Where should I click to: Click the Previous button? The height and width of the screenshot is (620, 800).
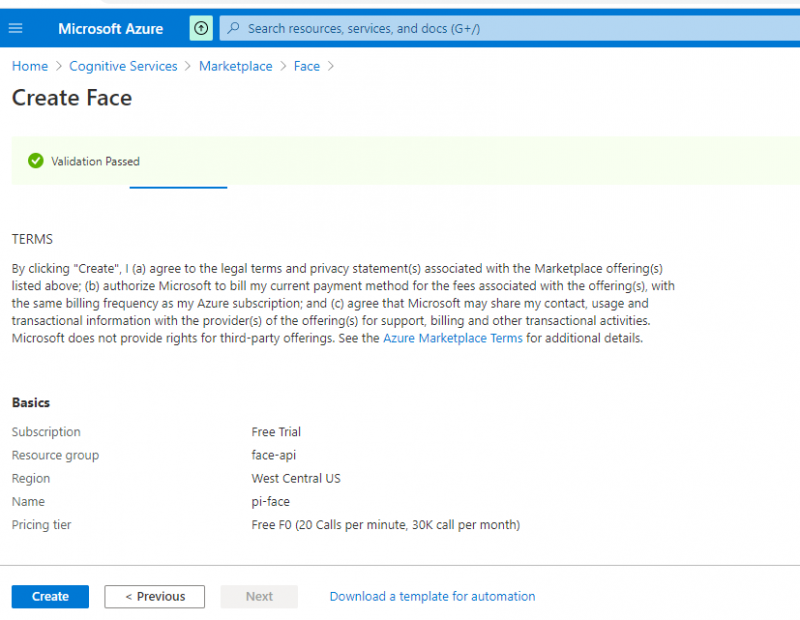(x=154, y=596)
